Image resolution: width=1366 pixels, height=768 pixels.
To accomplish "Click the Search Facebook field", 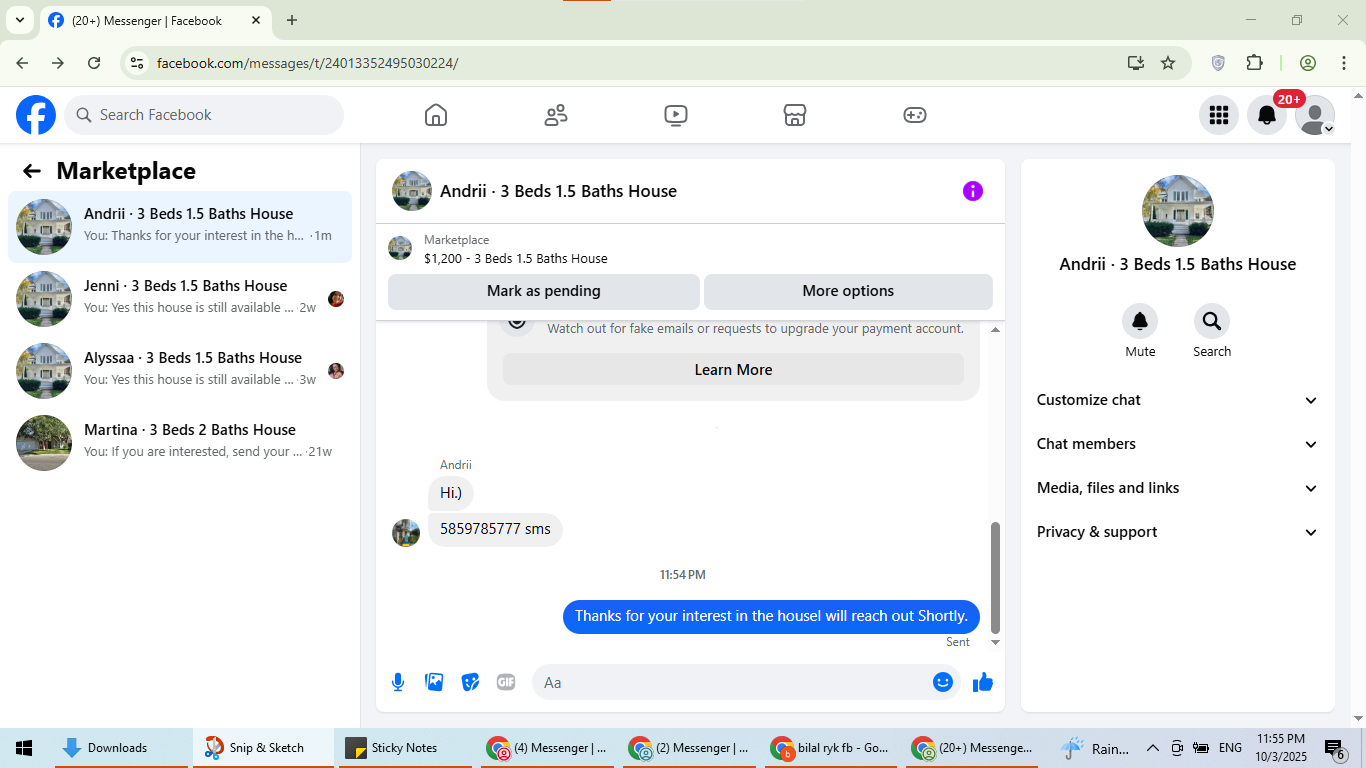I will pos(204,115).
